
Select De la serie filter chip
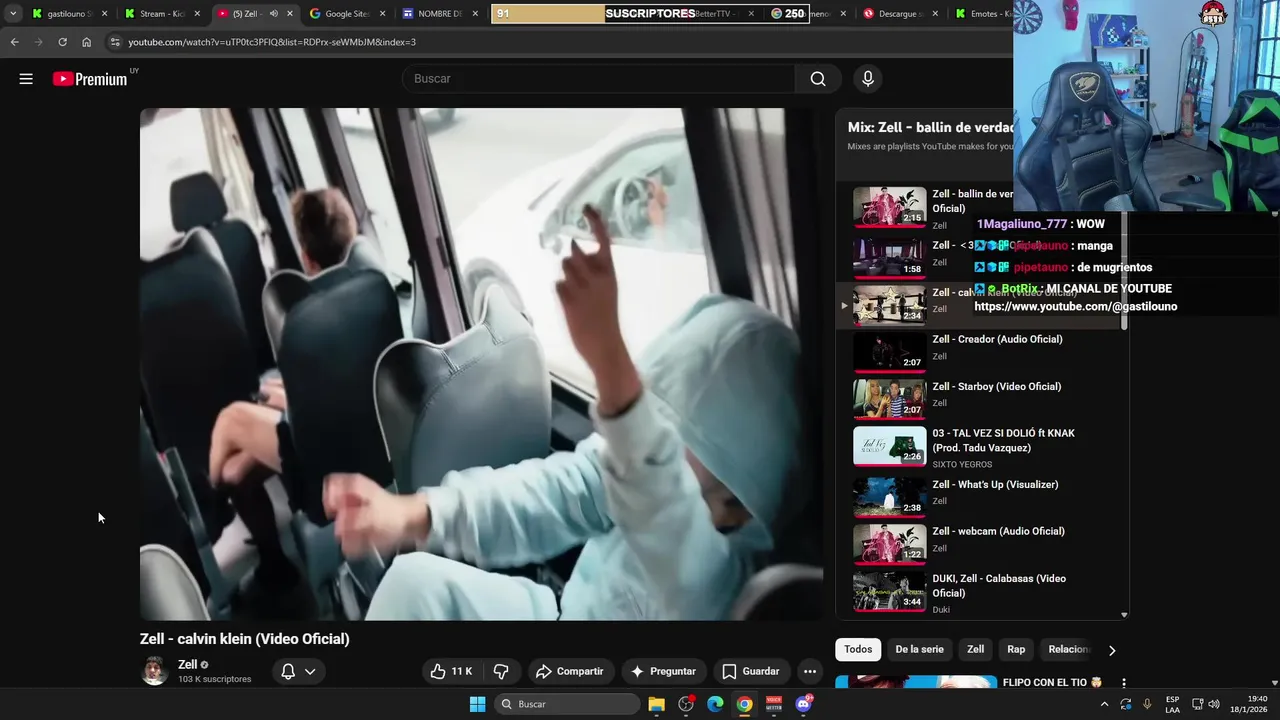click(x=919, y=650)
